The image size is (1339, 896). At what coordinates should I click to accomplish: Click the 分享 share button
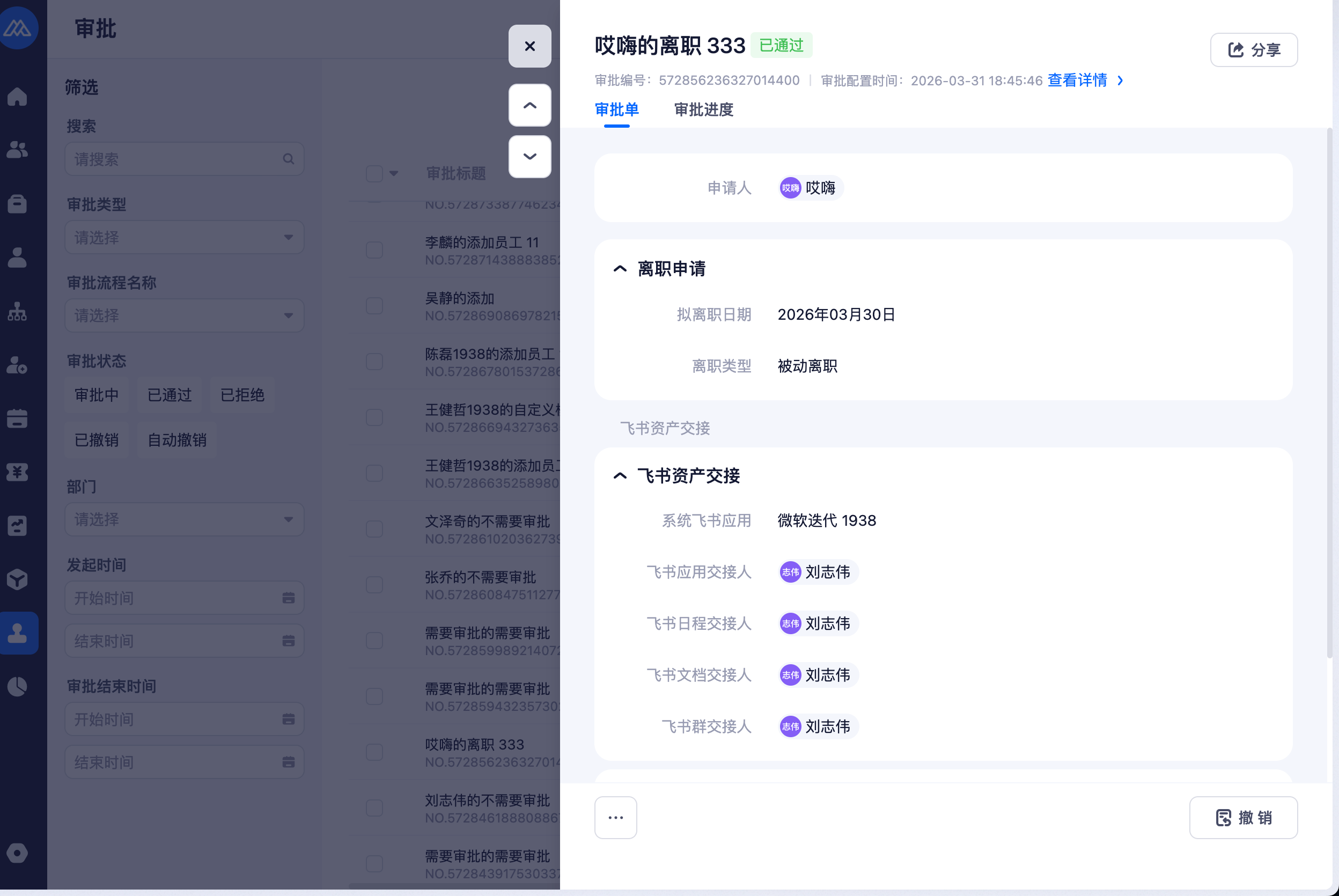[x=1253, y=50]
